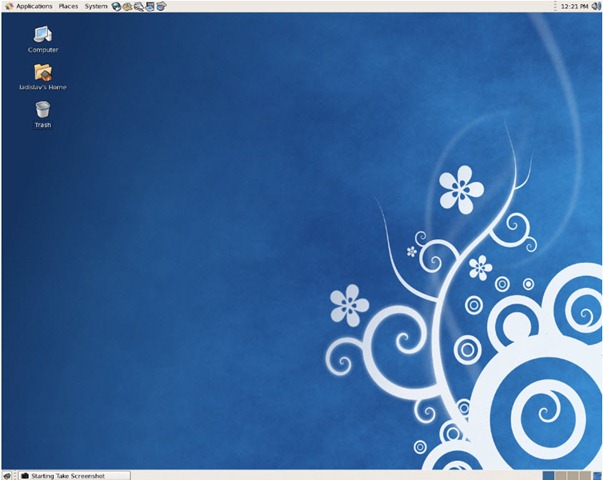The width and height of the screenshot is (603, 480).
Task: Select the Starting Take Screenshot taskbar entry
Action: point(74,476)
